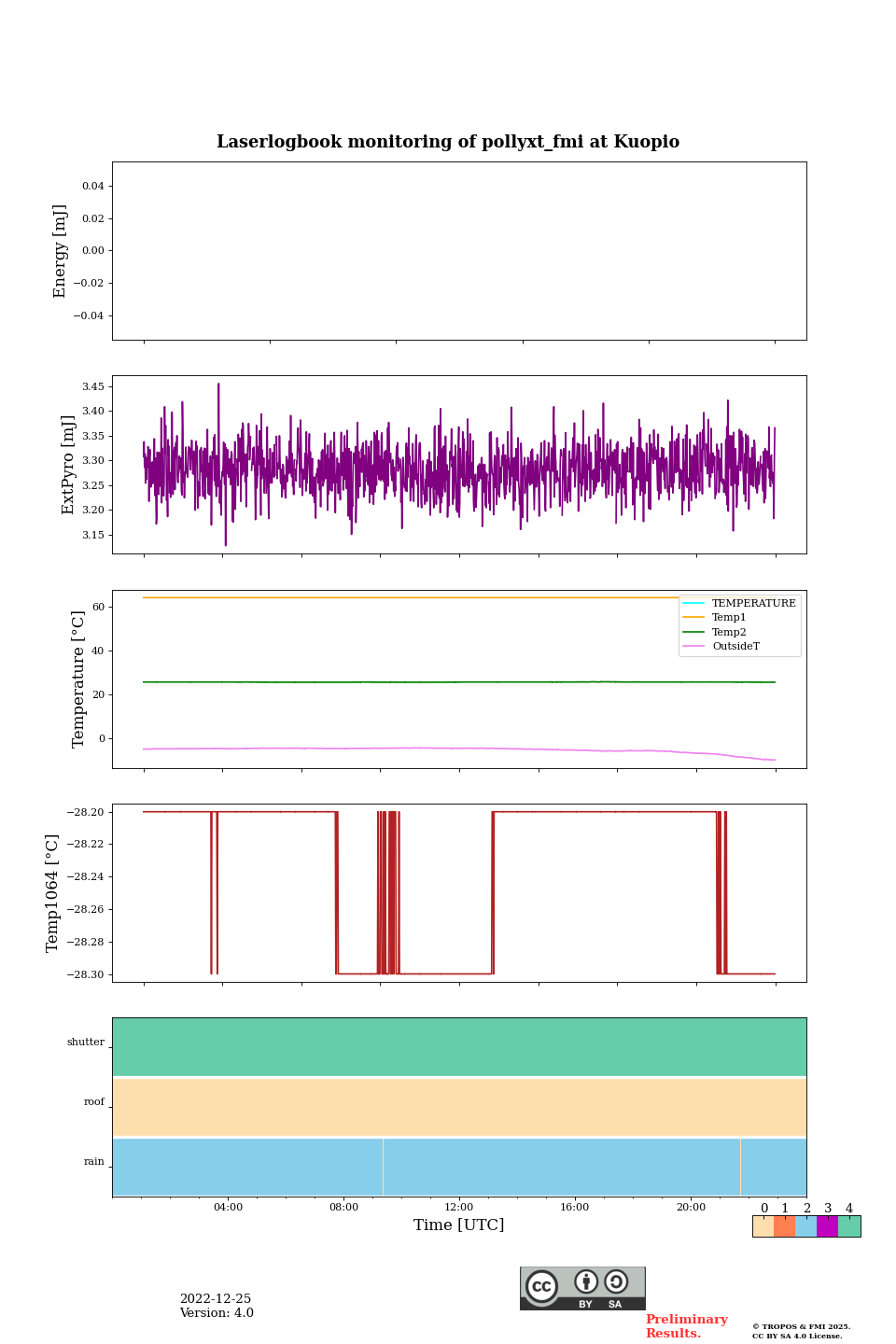896x1344 pixels.
Task: Select the orange color swatch for value 1
Action: (x=784, y=1226)
